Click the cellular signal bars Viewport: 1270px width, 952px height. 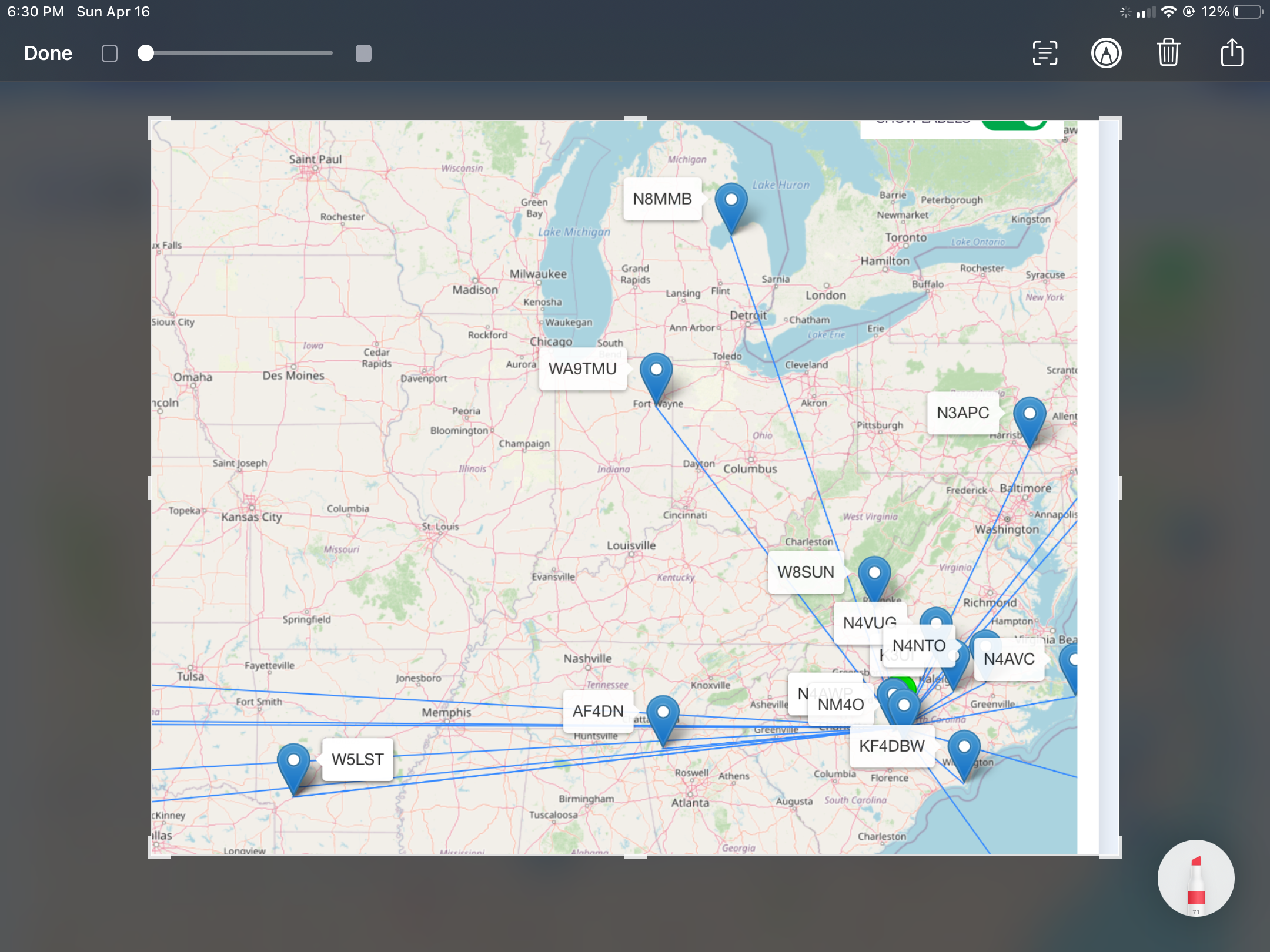(x=1145, y=12)
